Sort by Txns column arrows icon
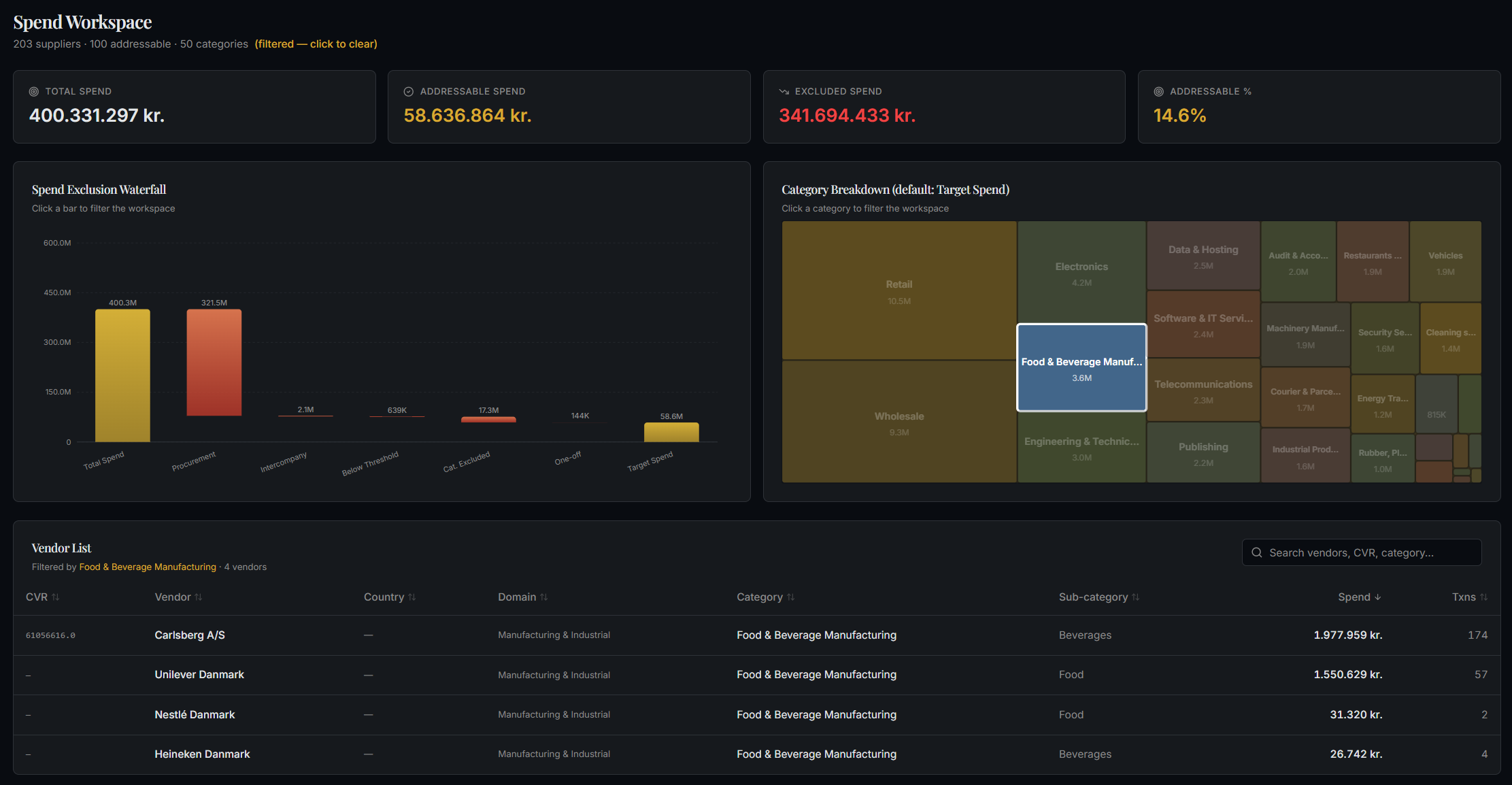Image resolution: width=1512 pixels, height=785 pixels. pos(1484,597)
